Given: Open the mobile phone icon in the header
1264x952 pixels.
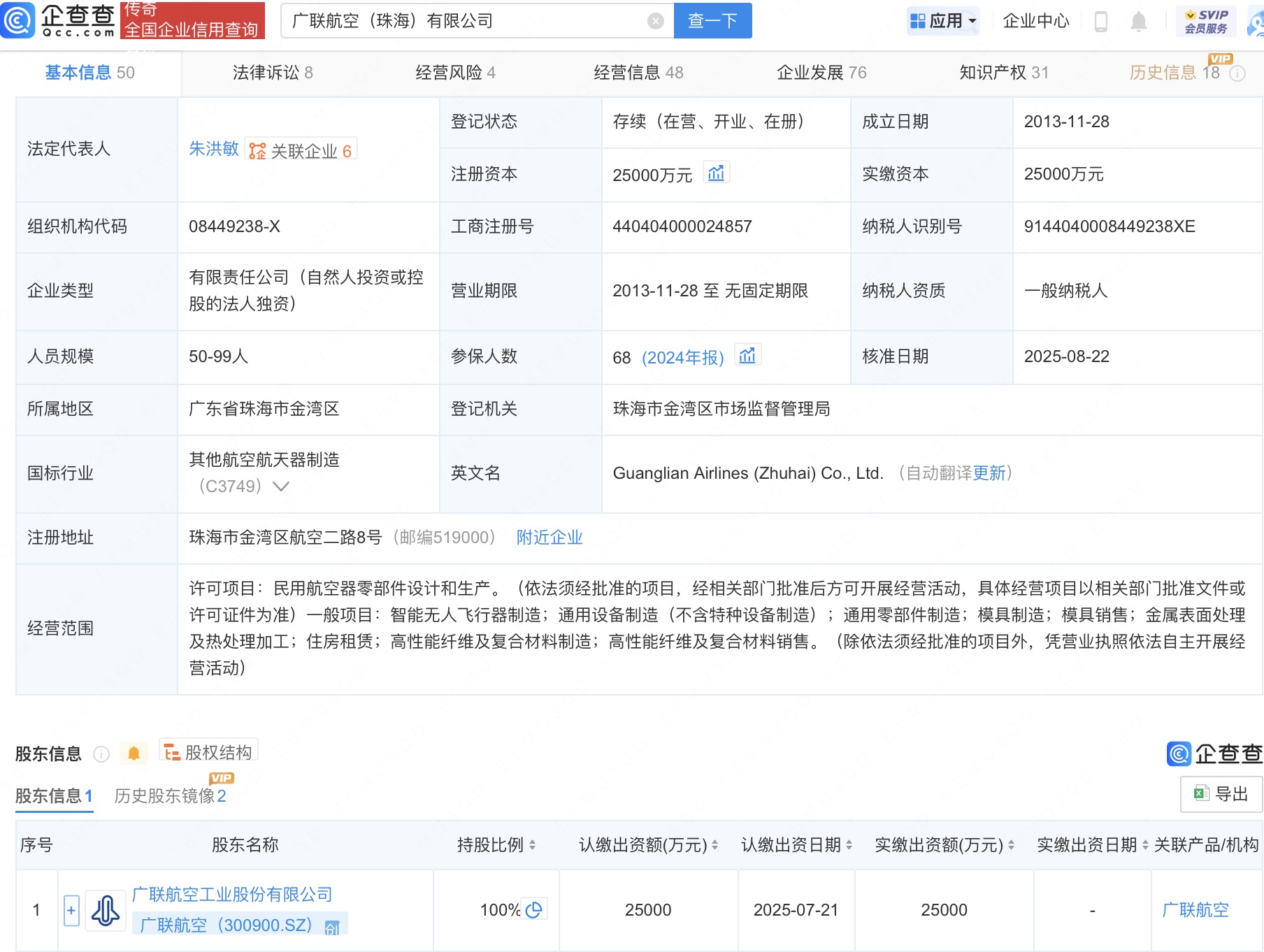Looking at the screenshot, I should (x=1101, y=22).
